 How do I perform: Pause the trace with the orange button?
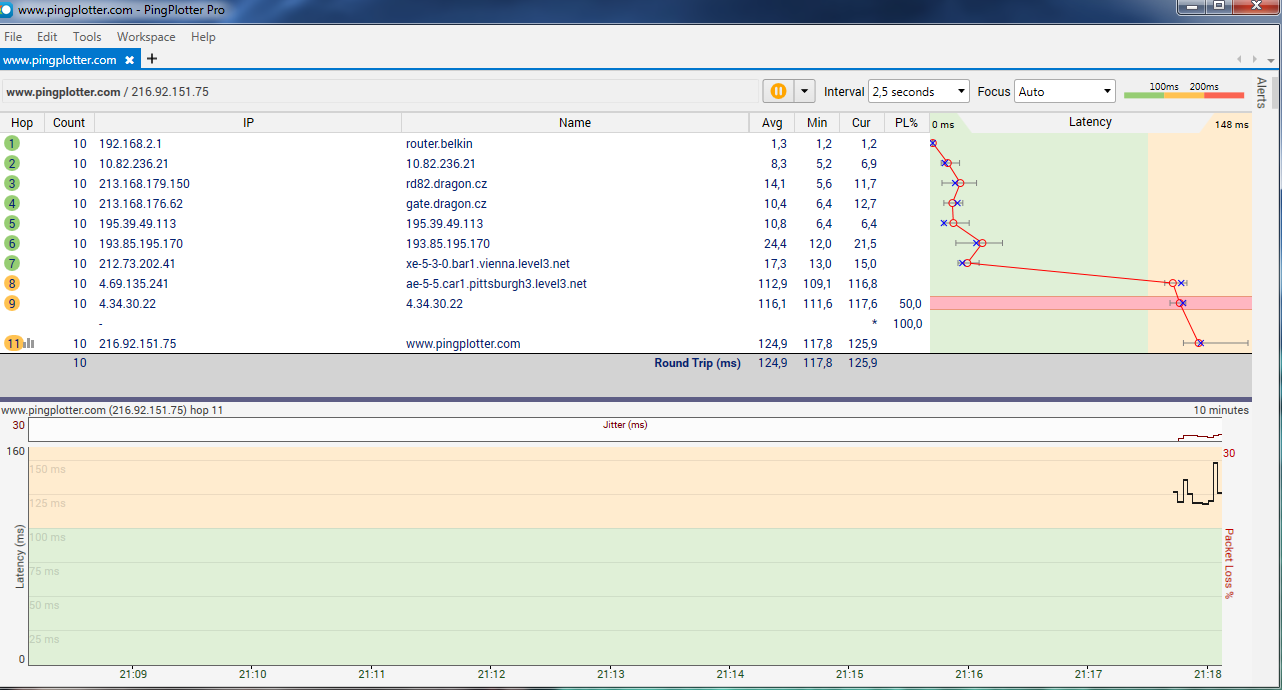778,91
